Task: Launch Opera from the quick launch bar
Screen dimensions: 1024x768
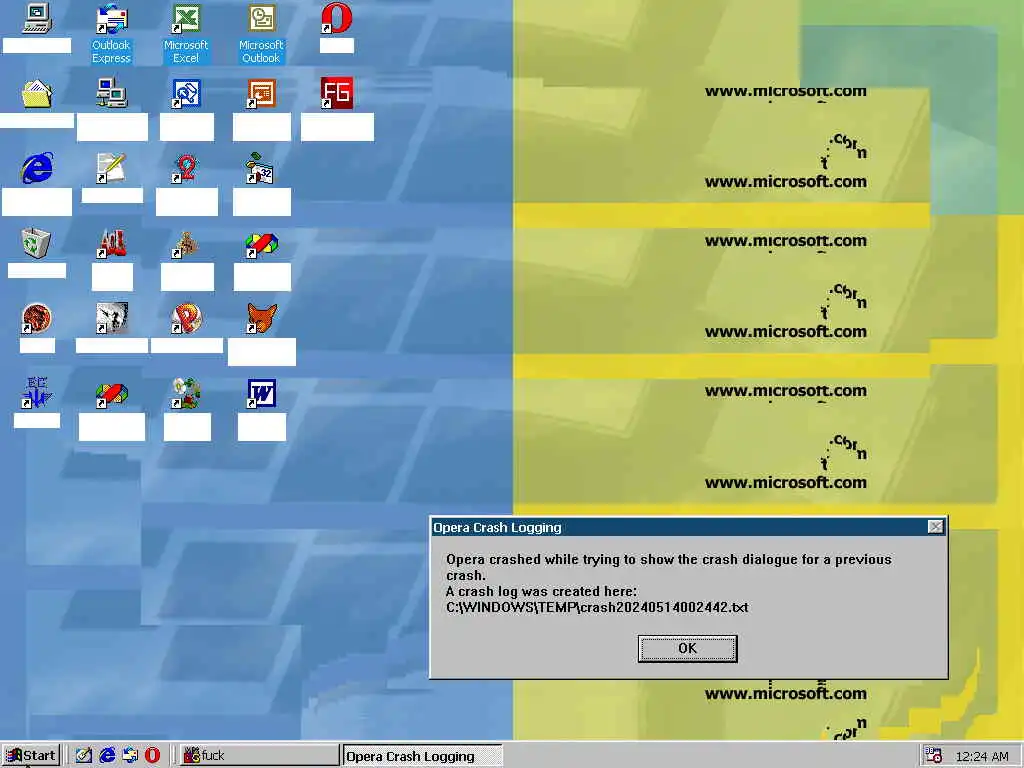Action: tap(153, 756)
